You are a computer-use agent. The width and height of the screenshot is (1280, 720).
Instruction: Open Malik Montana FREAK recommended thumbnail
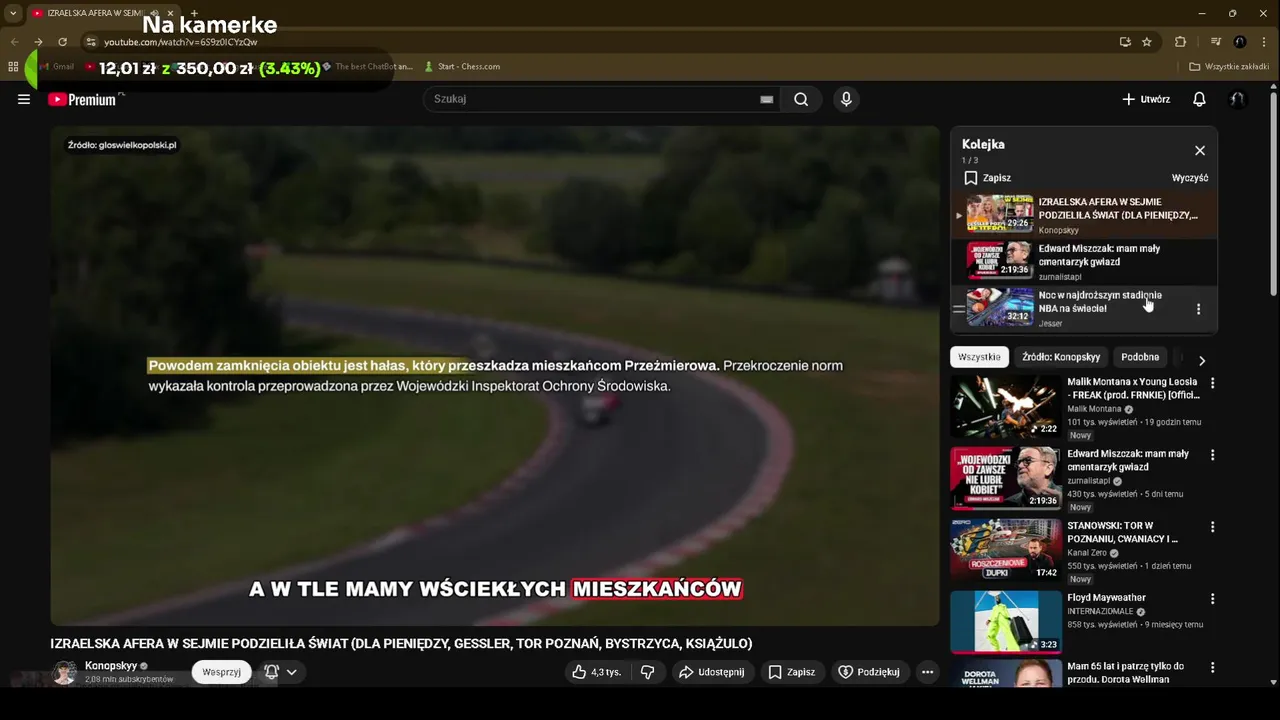(x=1005, y=406)
